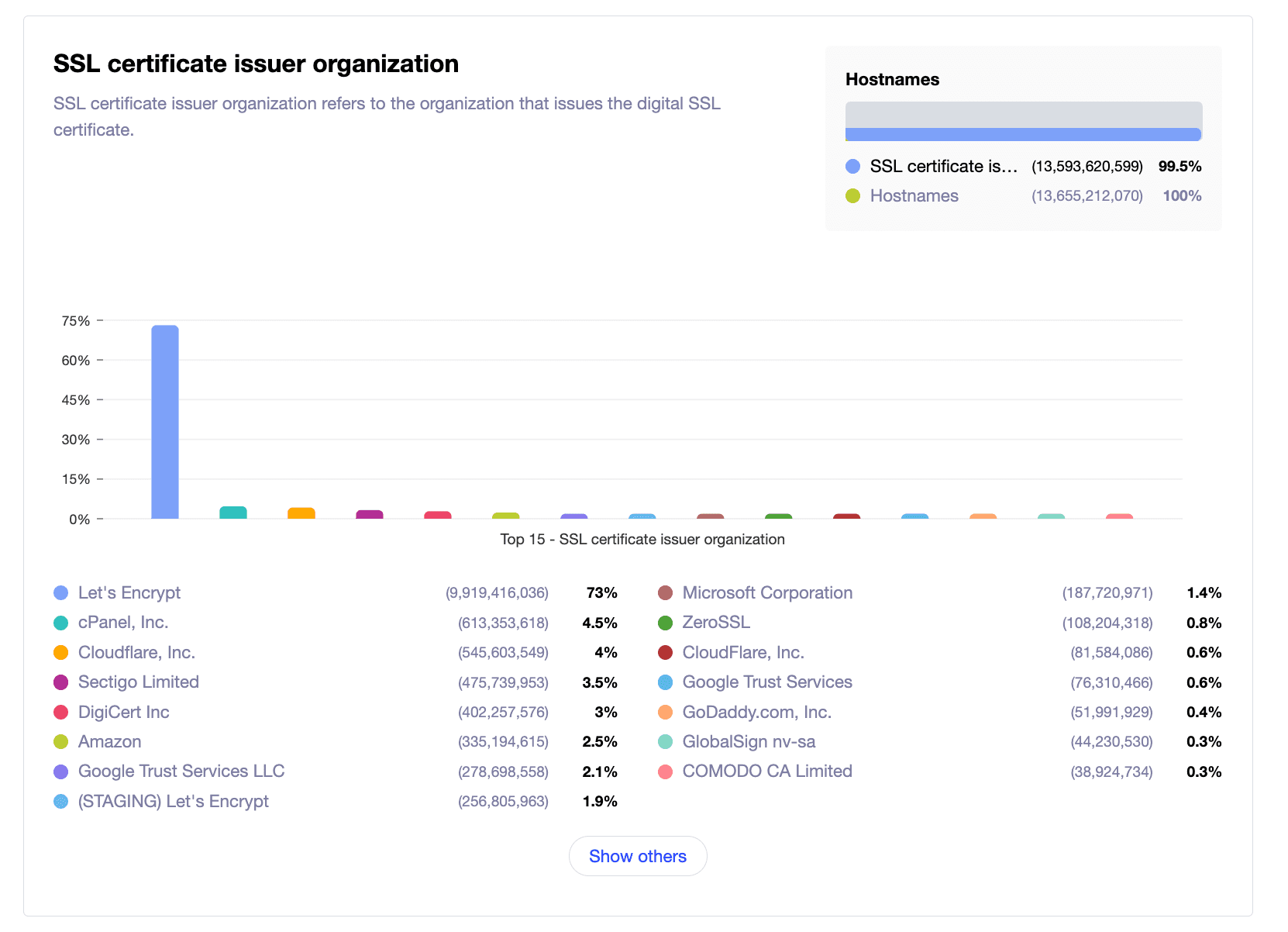Select the COMODO CA Limited legend label
1288x932 pixels.
click(x=767, y=771)
